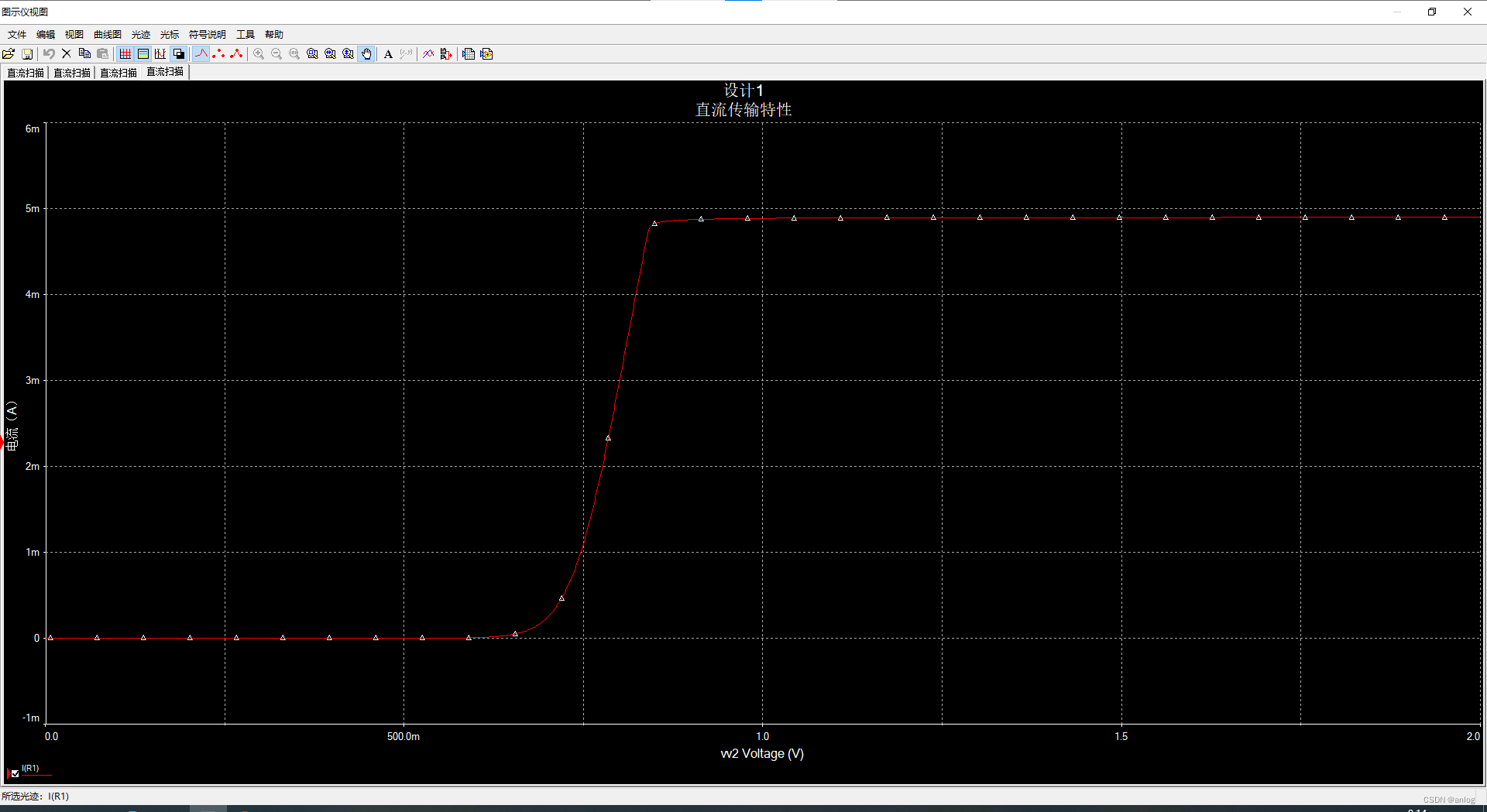Click the grayed-out expression icon
Image resolution: width=1487 pixels, height=812 pixels.
coord(406,54)
